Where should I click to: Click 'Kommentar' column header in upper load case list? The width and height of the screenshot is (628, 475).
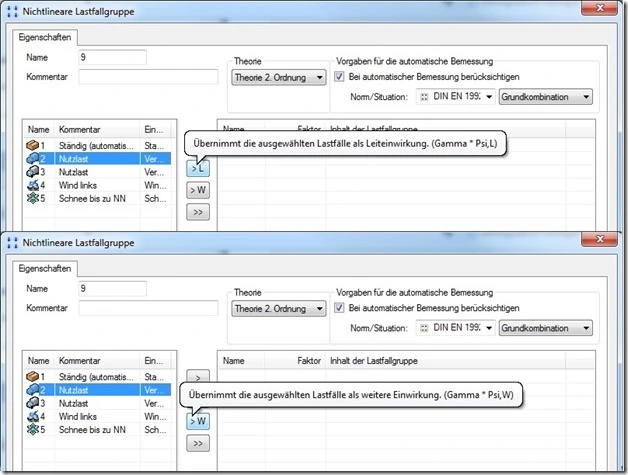click(97, 129)
